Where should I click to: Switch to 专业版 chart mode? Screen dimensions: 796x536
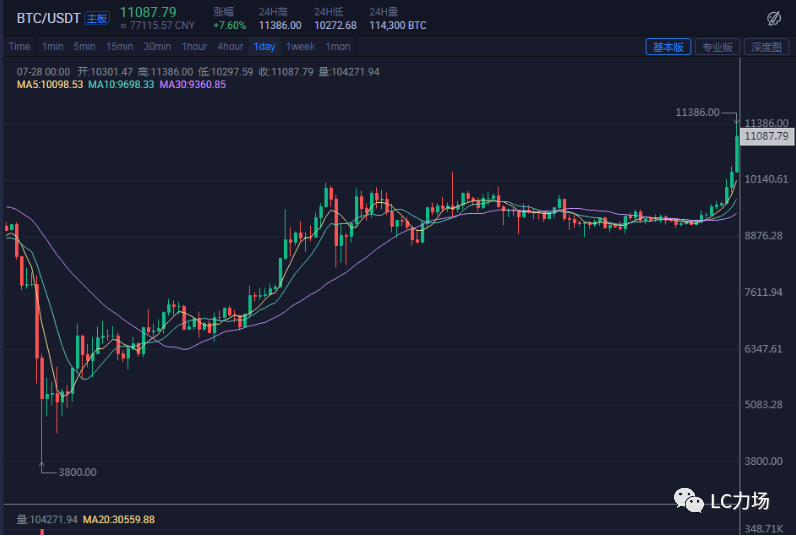[716, 47]
